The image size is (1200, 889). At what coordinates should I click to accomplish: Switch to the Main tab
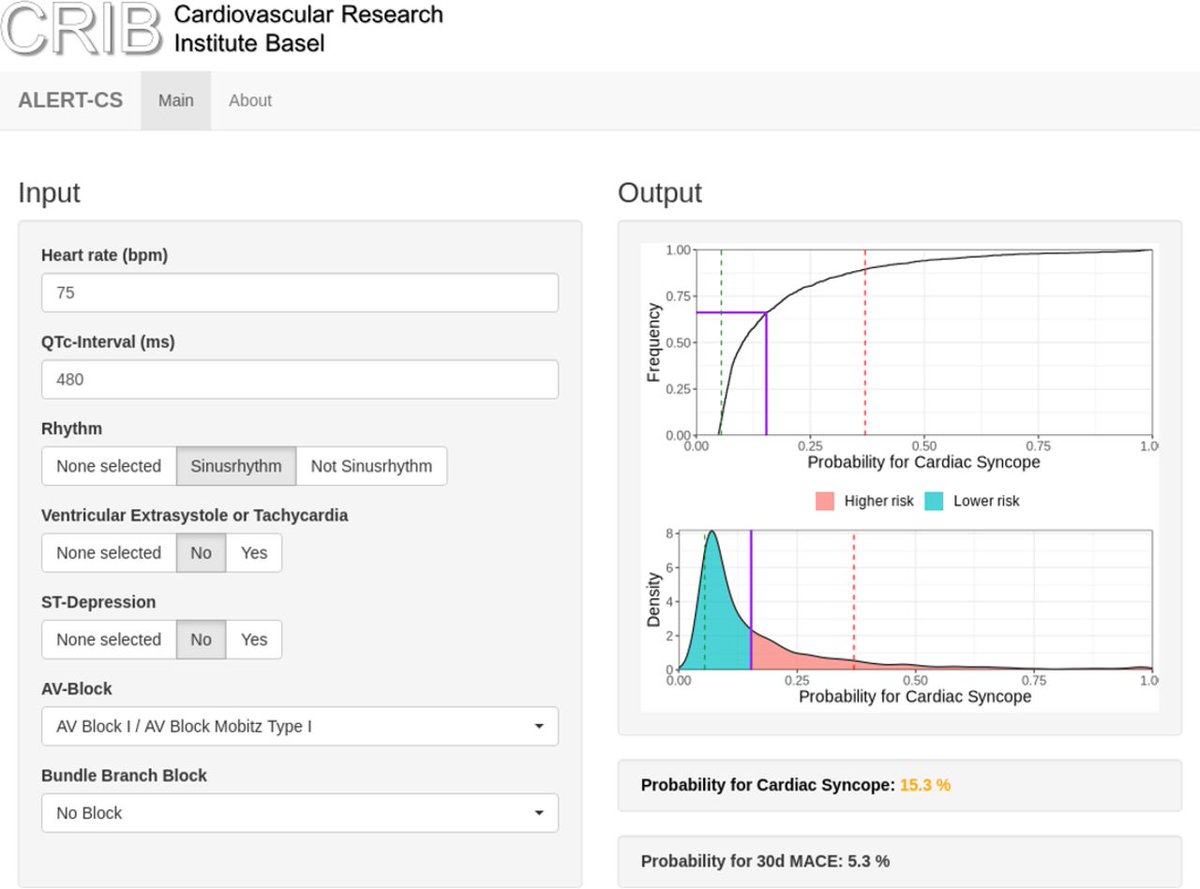[x=176, y=100]
